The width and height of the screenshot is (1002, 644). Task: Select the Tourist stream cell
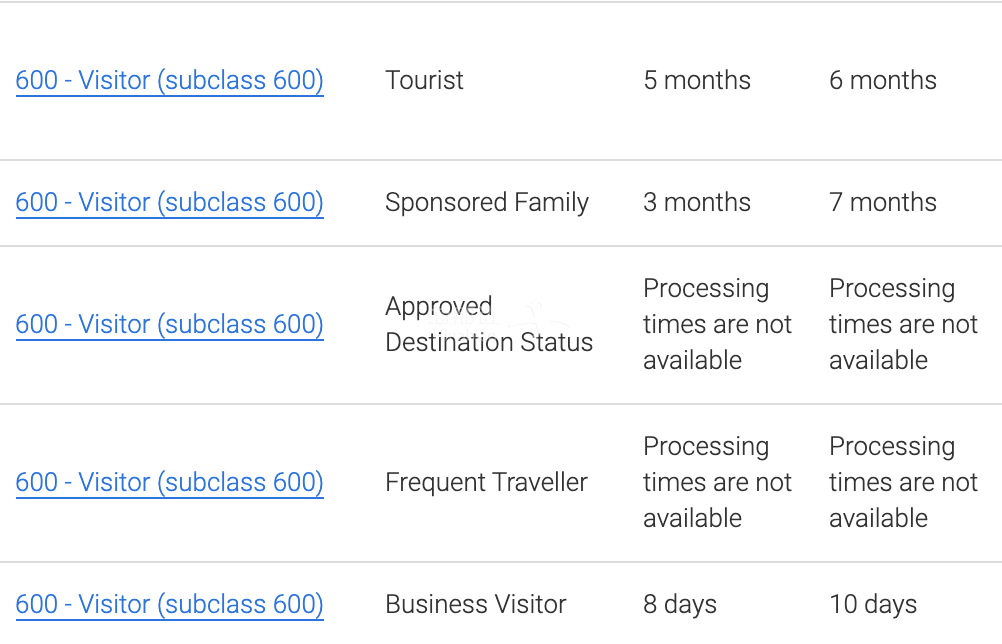pos(424,80)
